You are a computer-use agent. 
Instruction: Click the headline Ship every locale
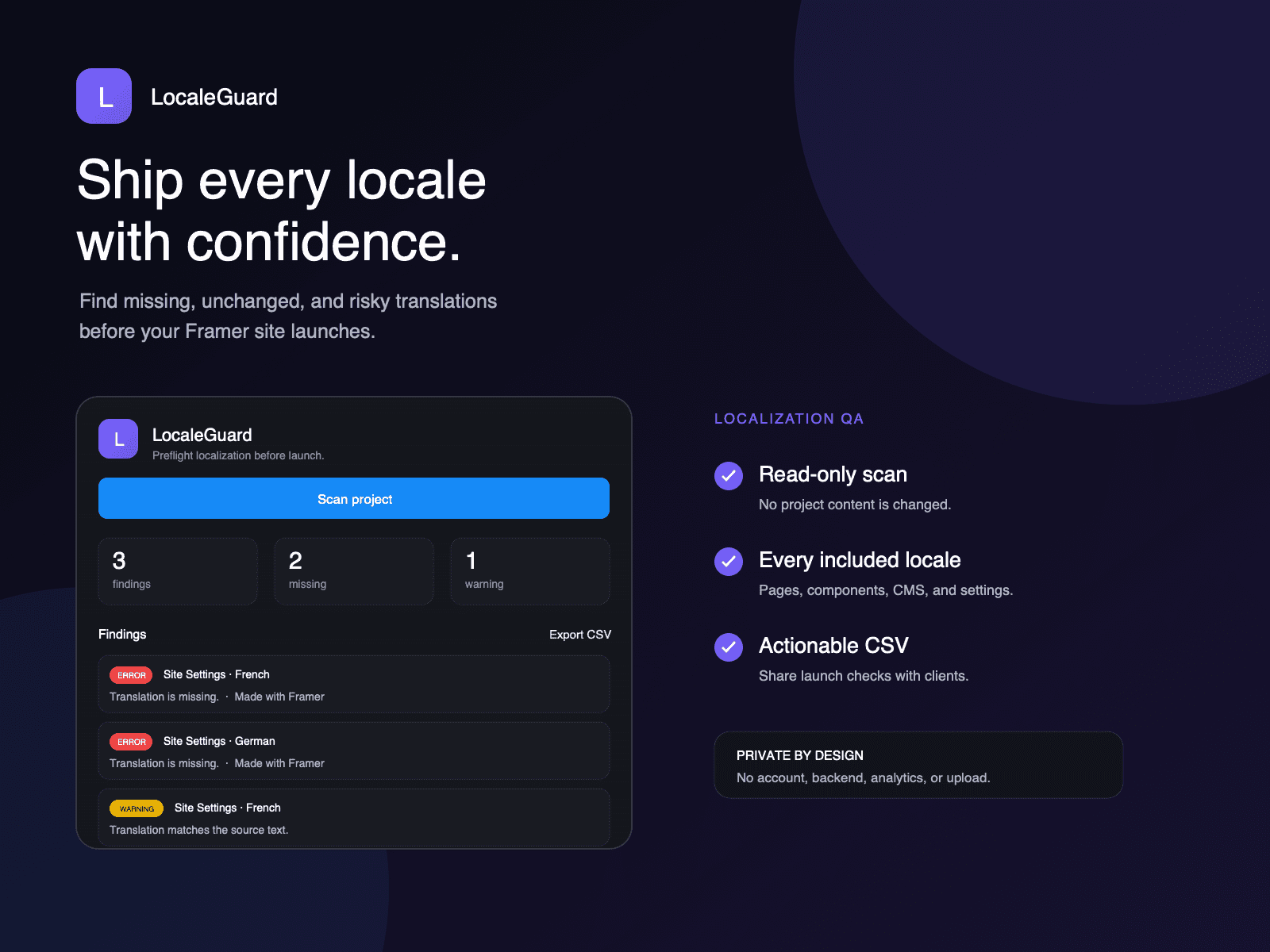coord(282,180)
